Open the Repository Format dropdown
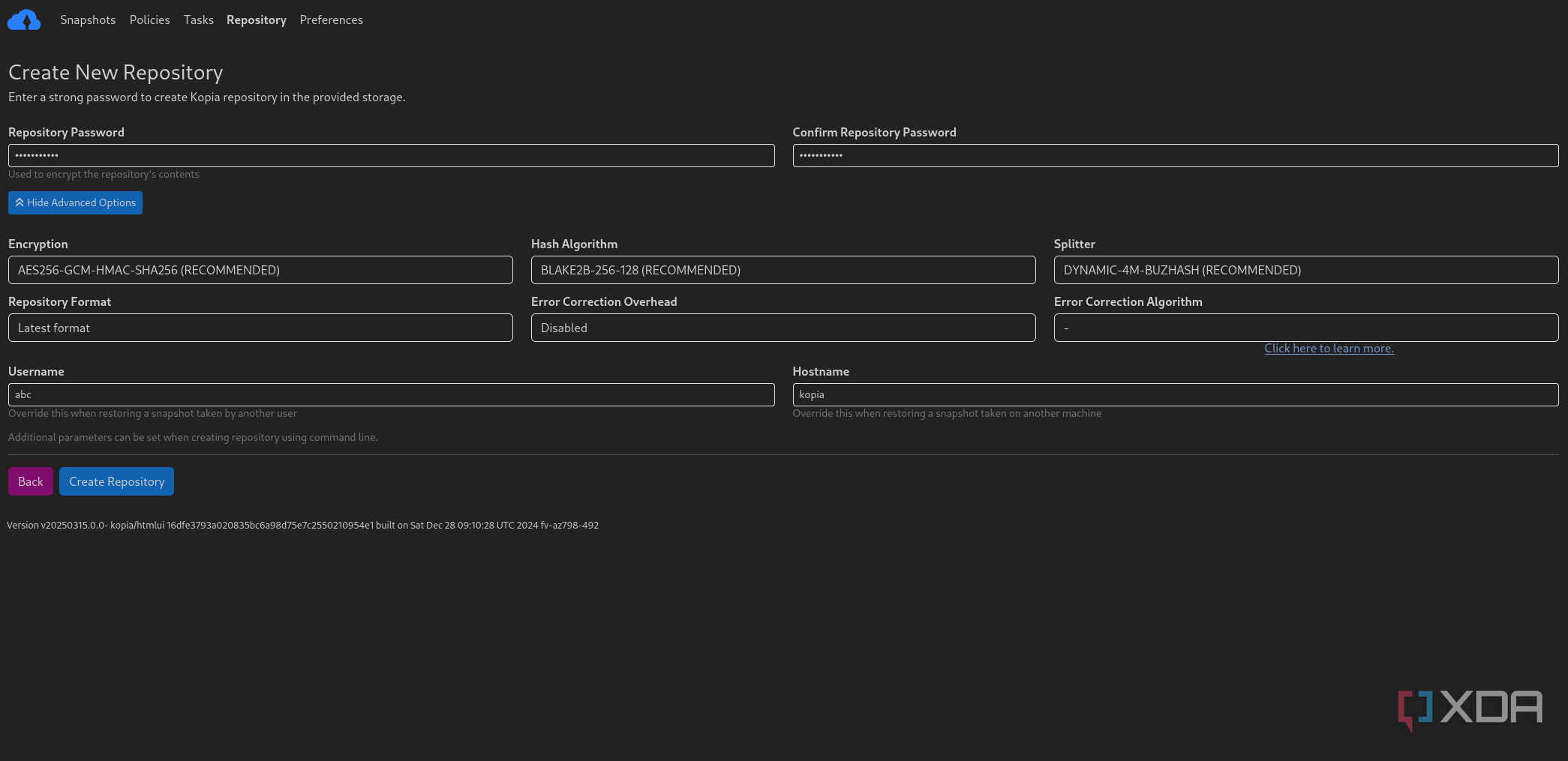This screenshot has width=1568, height=761. coord(260,328)
